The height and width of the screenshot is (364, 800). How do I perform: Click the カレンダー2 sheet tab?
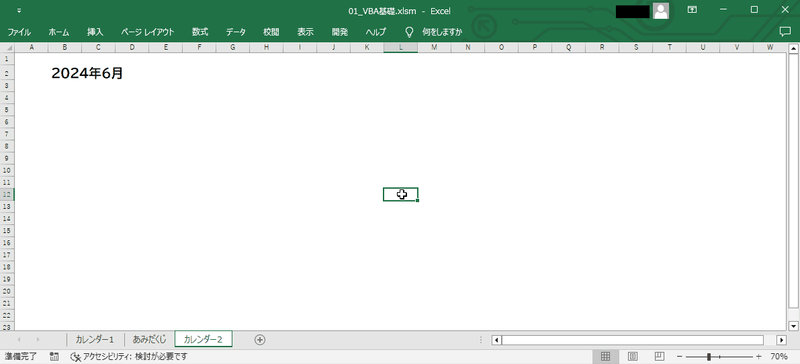[203, 339]
